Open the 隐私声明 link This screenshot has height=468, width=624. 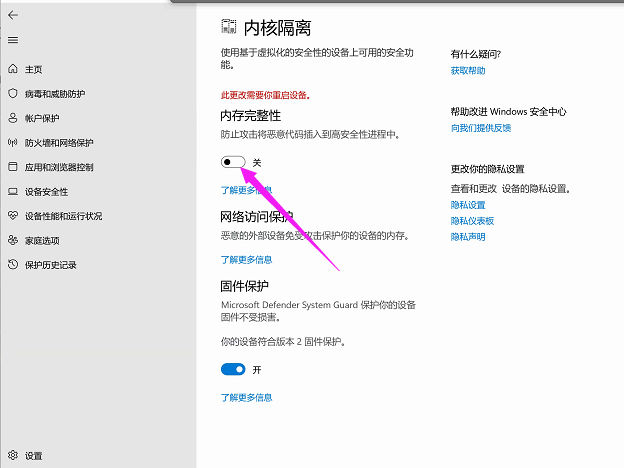coord(468,237)
